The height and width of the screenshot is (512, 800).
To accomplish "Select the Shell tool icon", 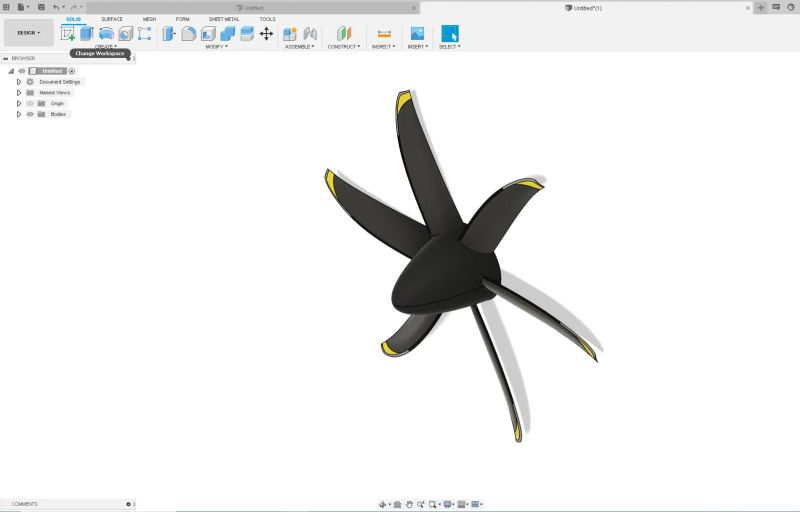I will coord(208,34).
